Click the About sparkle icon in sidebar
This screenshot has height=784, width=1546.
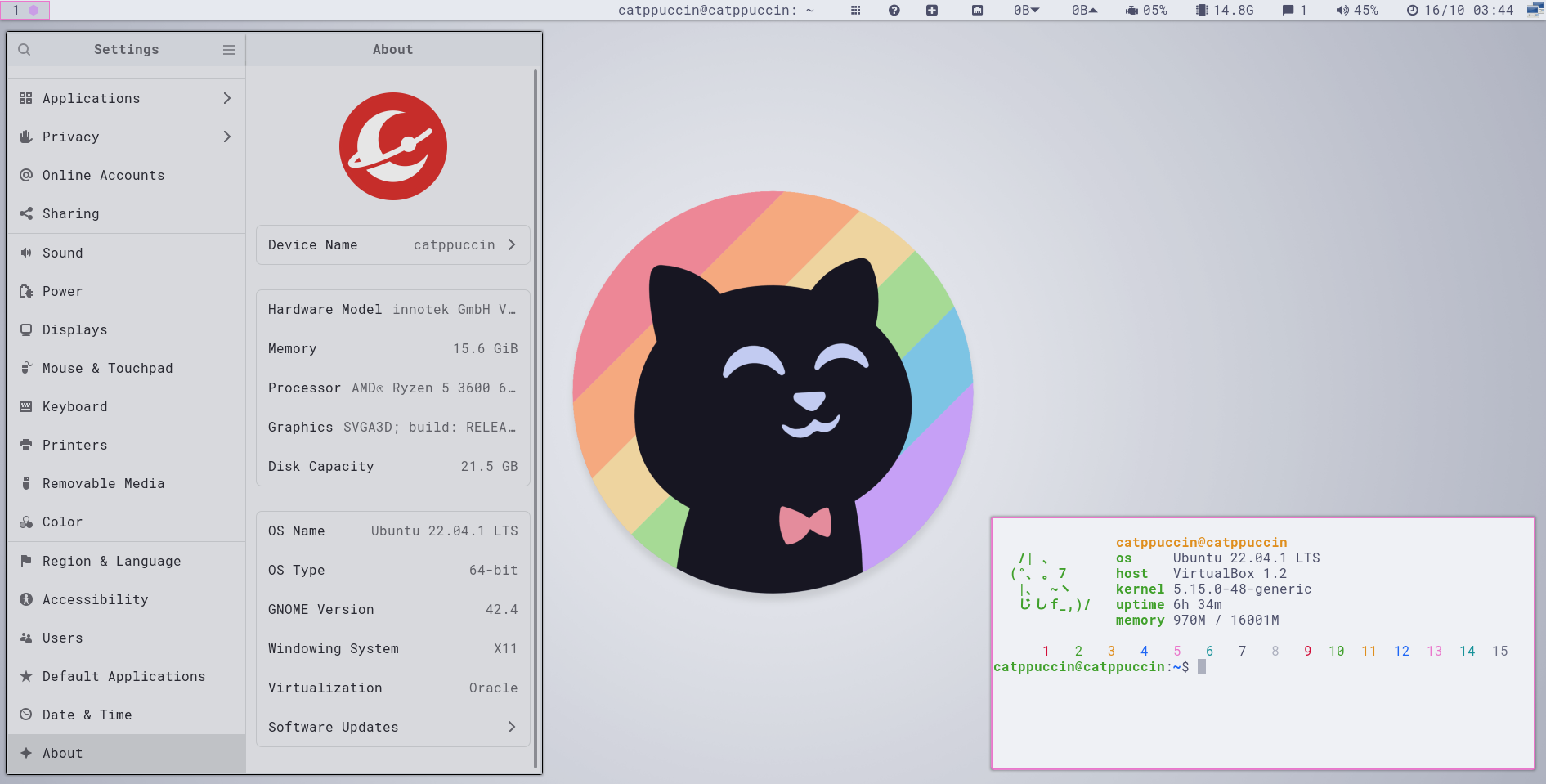[x=26, y=753]
